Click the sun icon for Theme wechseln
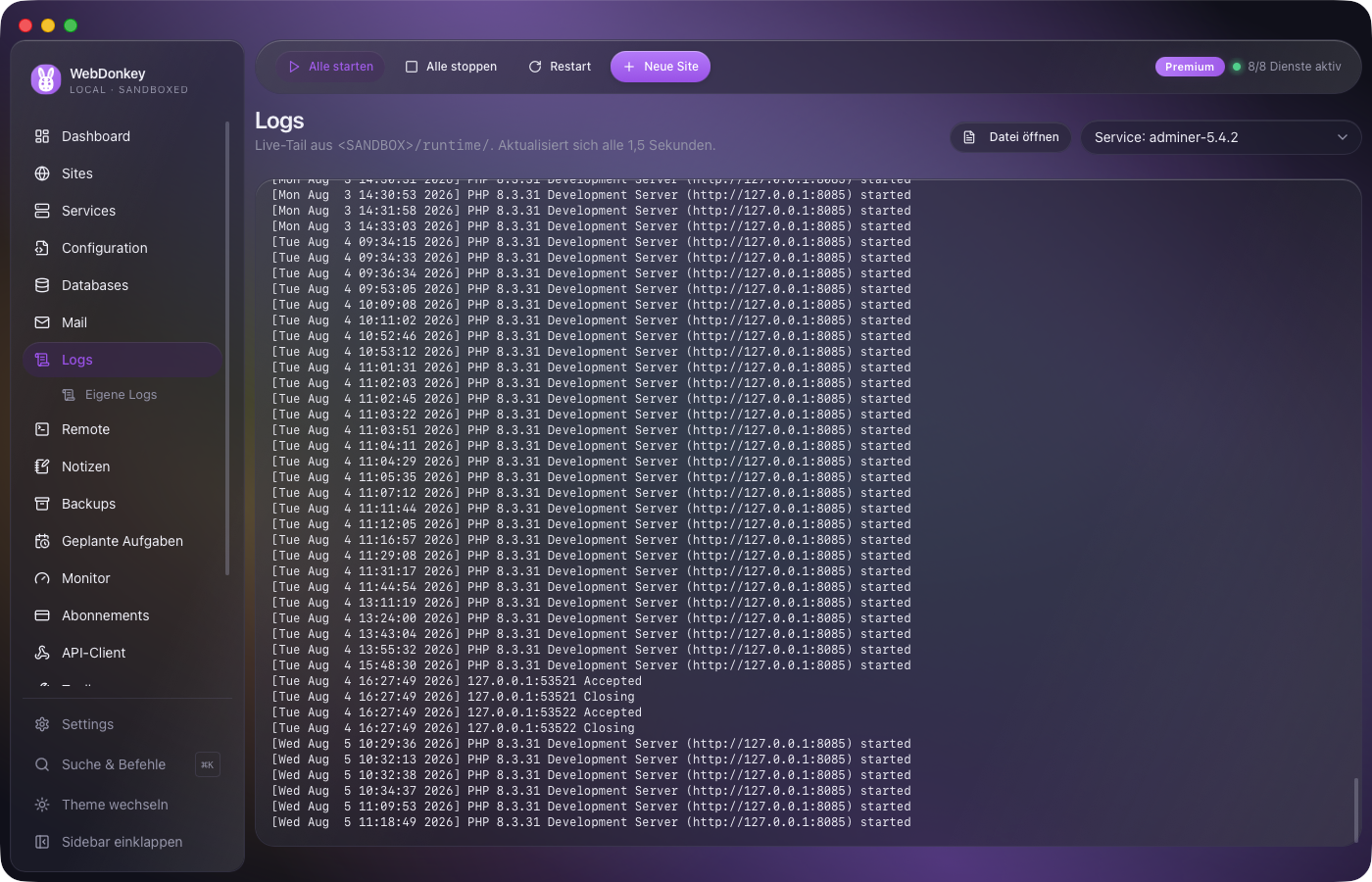Image resolution: width=1372 pixels, height=882 pixels. pyautogui.click(x=42, y=805)
